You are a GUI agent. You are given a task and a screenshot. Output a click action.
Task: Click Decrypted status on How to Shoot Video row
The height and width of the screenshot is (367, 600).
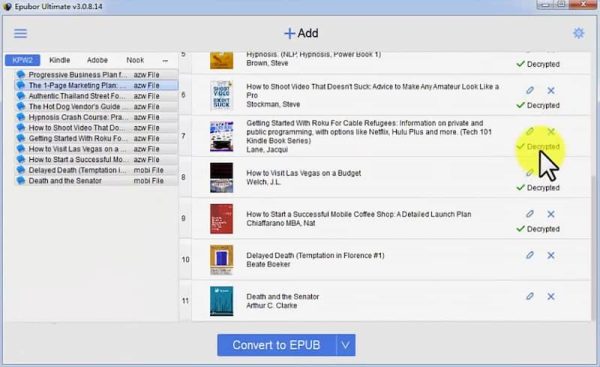click(538, 105)
